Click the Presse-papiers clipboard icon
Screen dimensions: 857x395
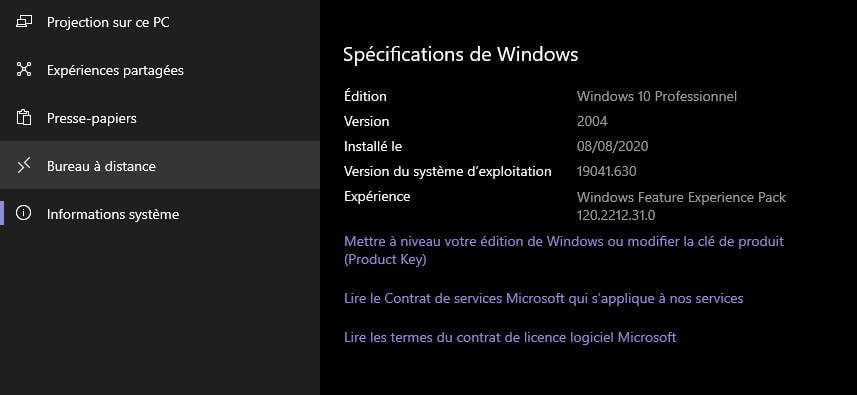(24, 117)
